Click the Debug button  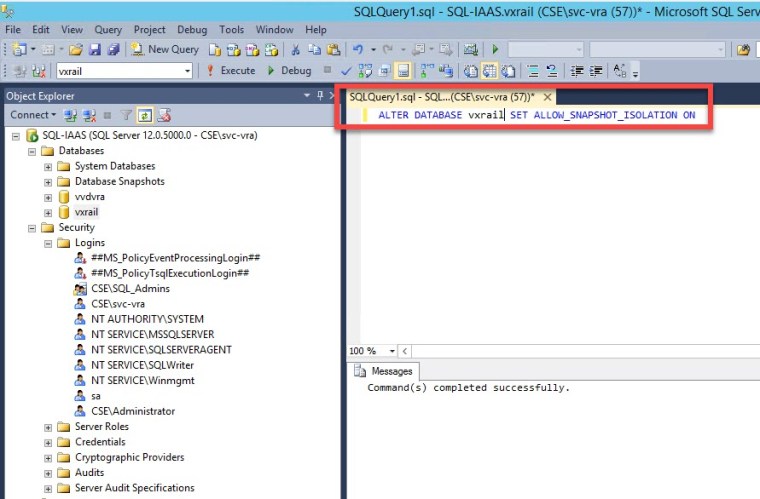coord(289,71)
